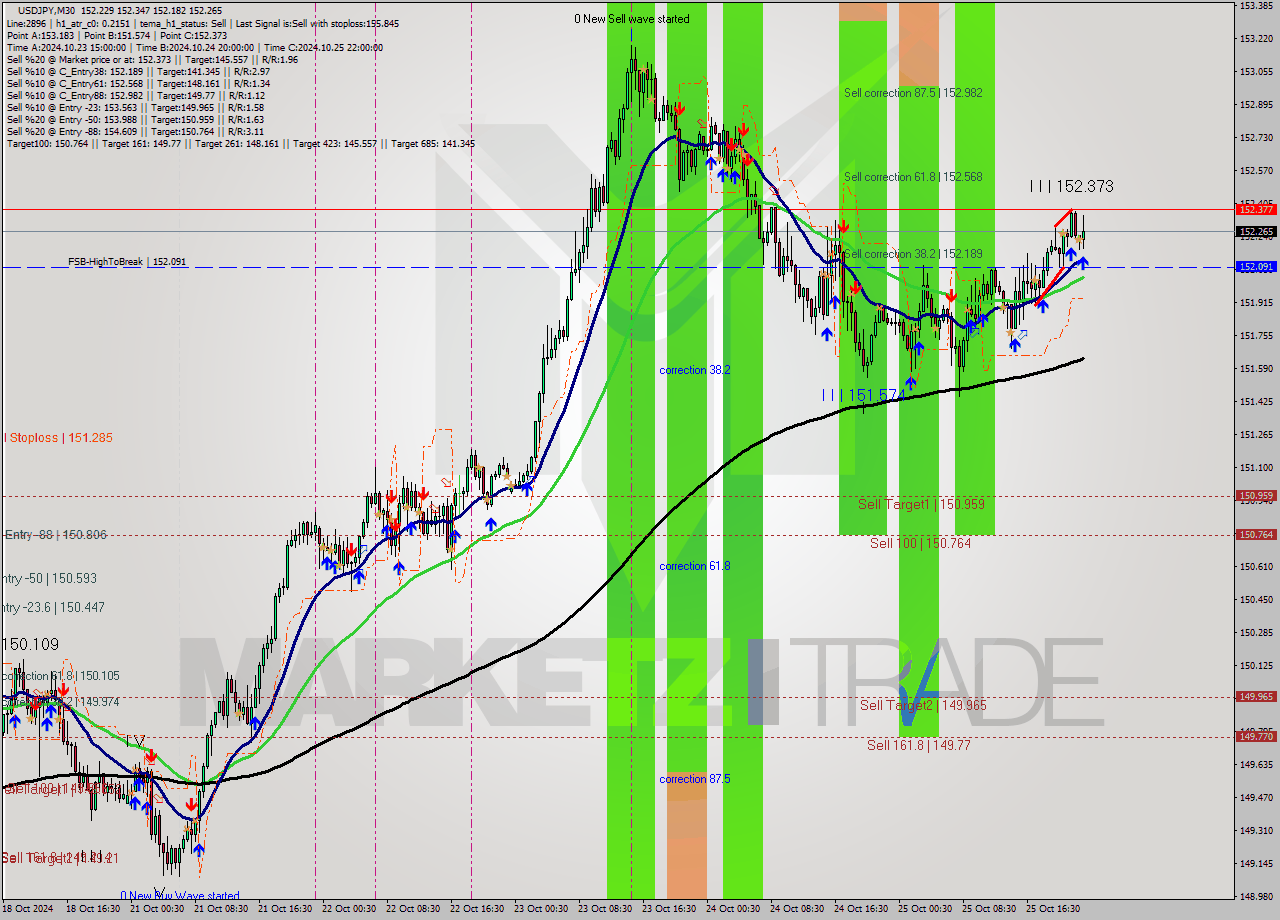Select the 'Sell %20 @ Entry -88' line
Viewport: 1280px width, 920px height.
click(135, 131)
